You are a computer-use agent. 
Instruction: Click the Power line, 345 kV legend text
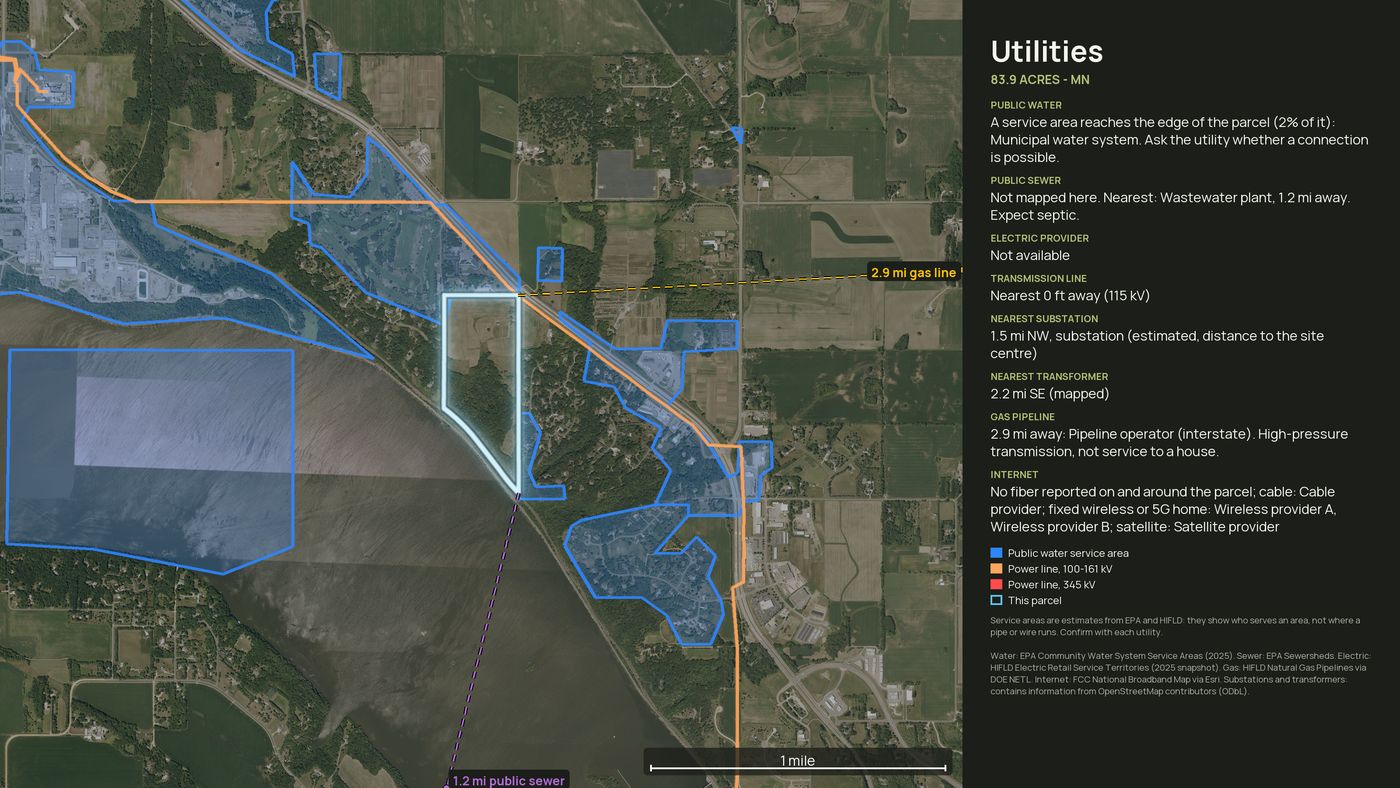click(1051, 585)
